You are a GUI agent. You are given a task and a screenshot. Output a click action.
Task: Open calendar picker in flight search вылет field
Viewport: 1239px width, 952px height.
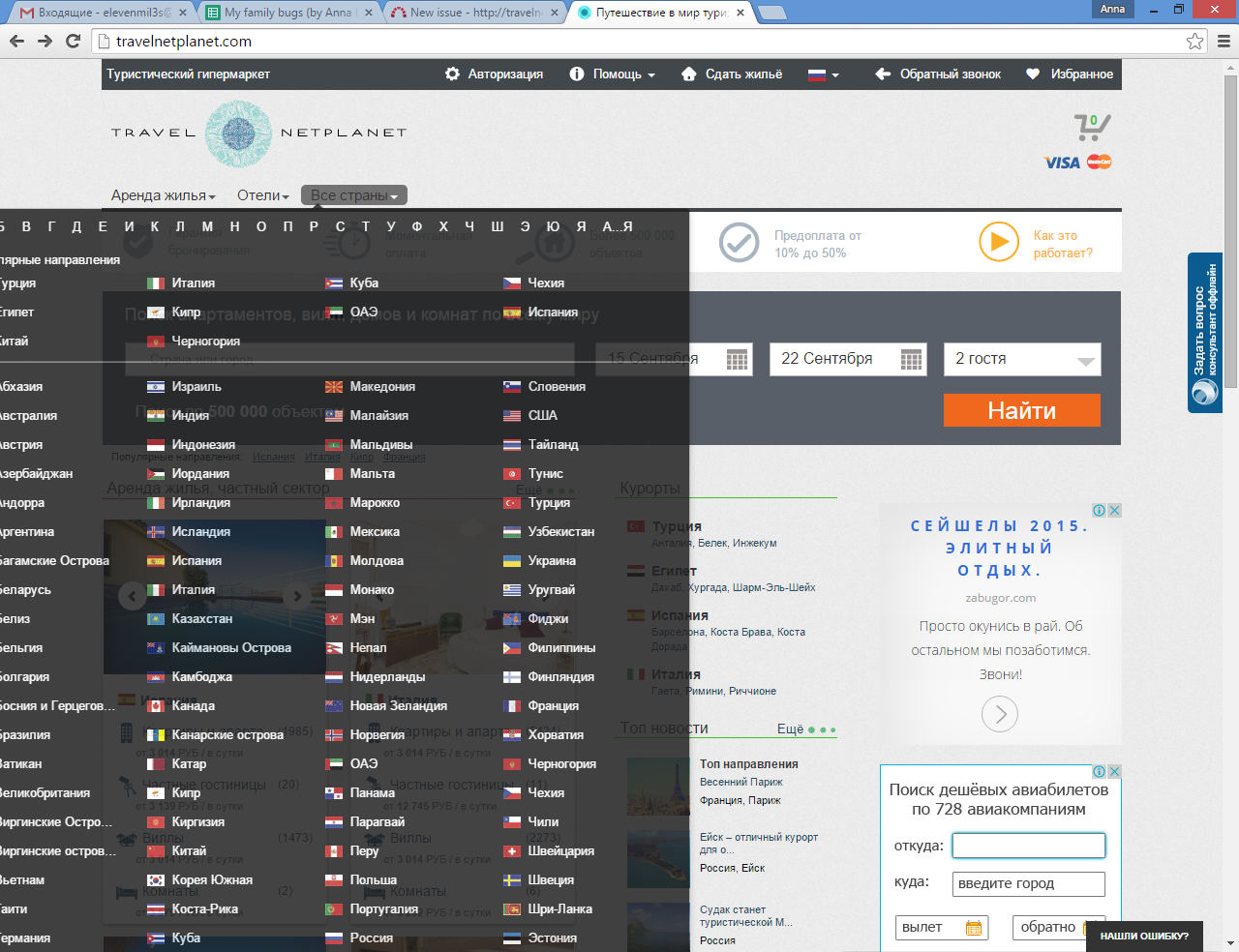[973, 928]
